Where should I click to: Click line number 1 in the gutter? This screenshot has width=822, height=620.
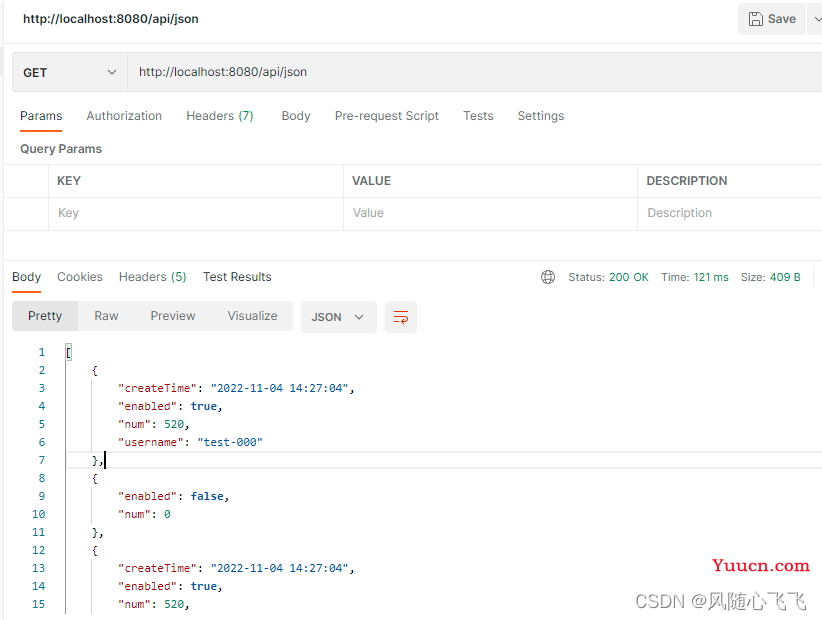[41, 352]
